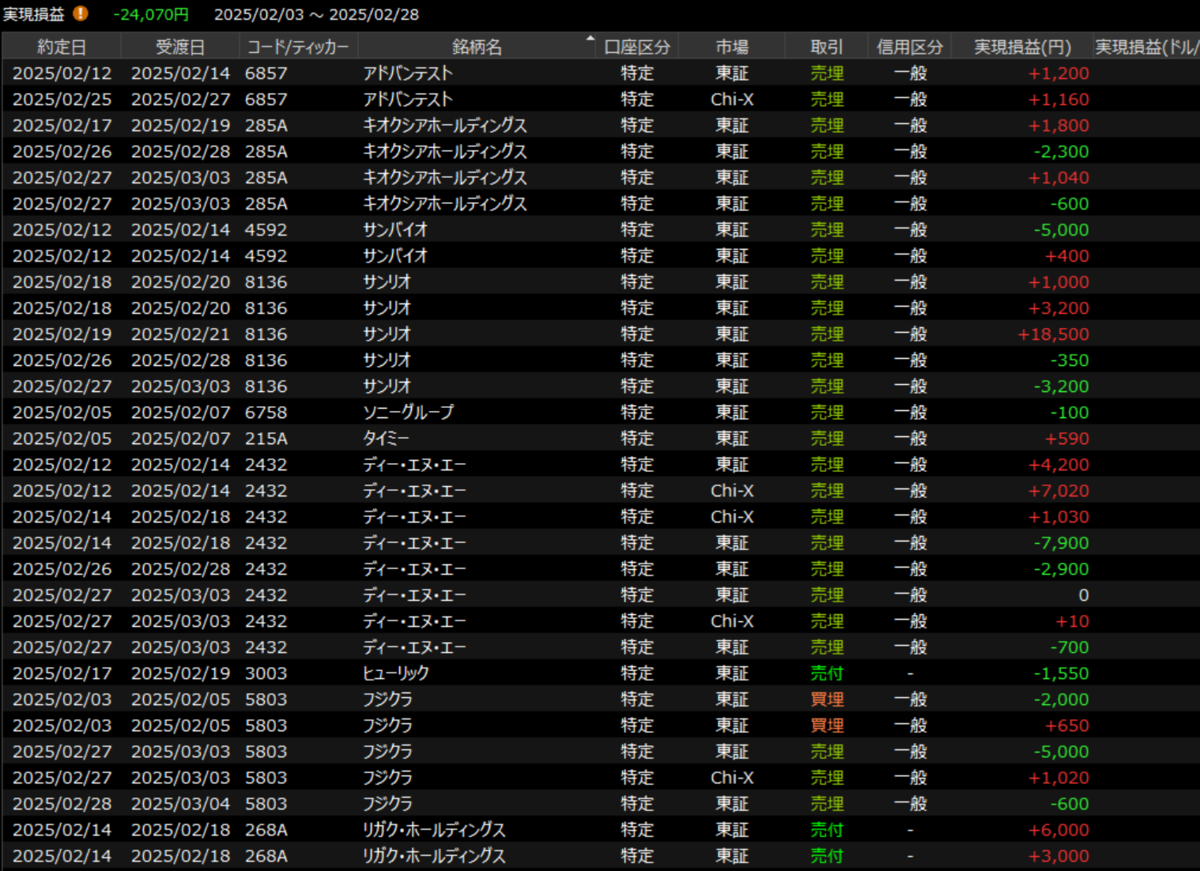Select the -700 loss cell
The width and height of the screenshot is (1200, 871).
[1070, 646]
